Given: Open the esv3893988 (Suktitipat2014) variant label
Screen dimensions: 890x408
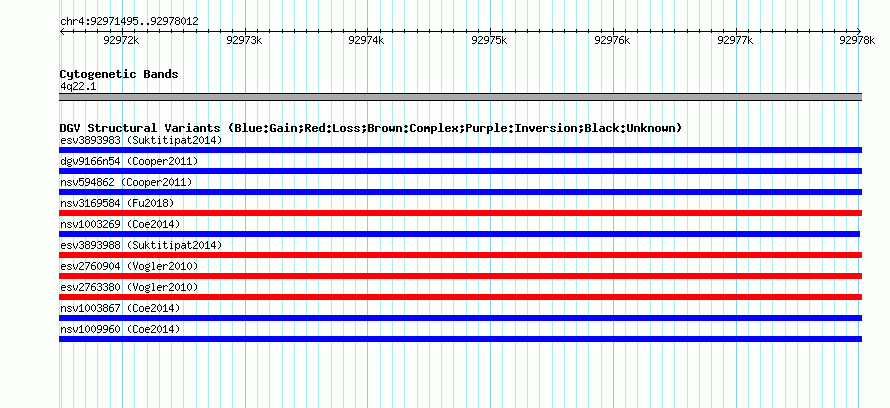Looking at the screenshot, I should (141, 245).
